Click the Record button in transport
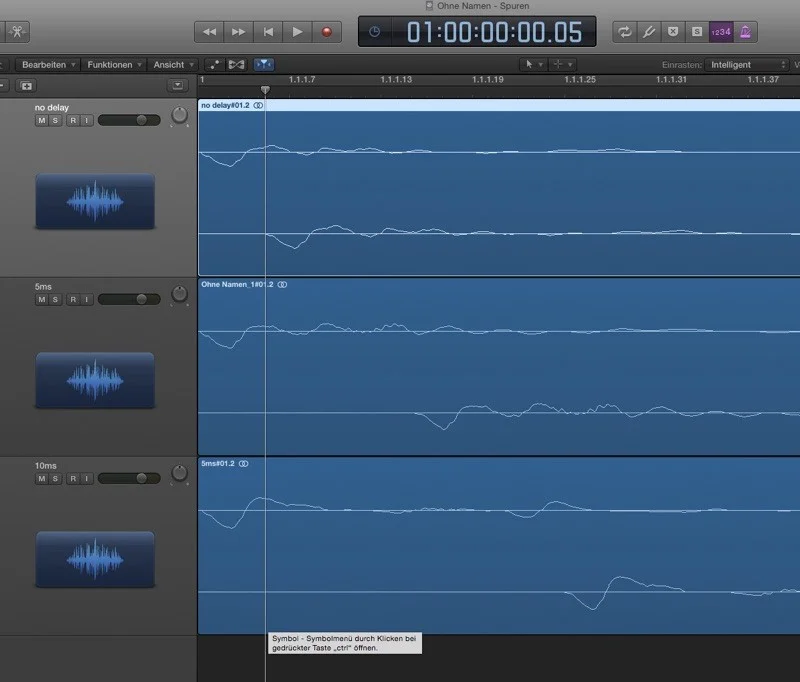 [x=325, y=32]
